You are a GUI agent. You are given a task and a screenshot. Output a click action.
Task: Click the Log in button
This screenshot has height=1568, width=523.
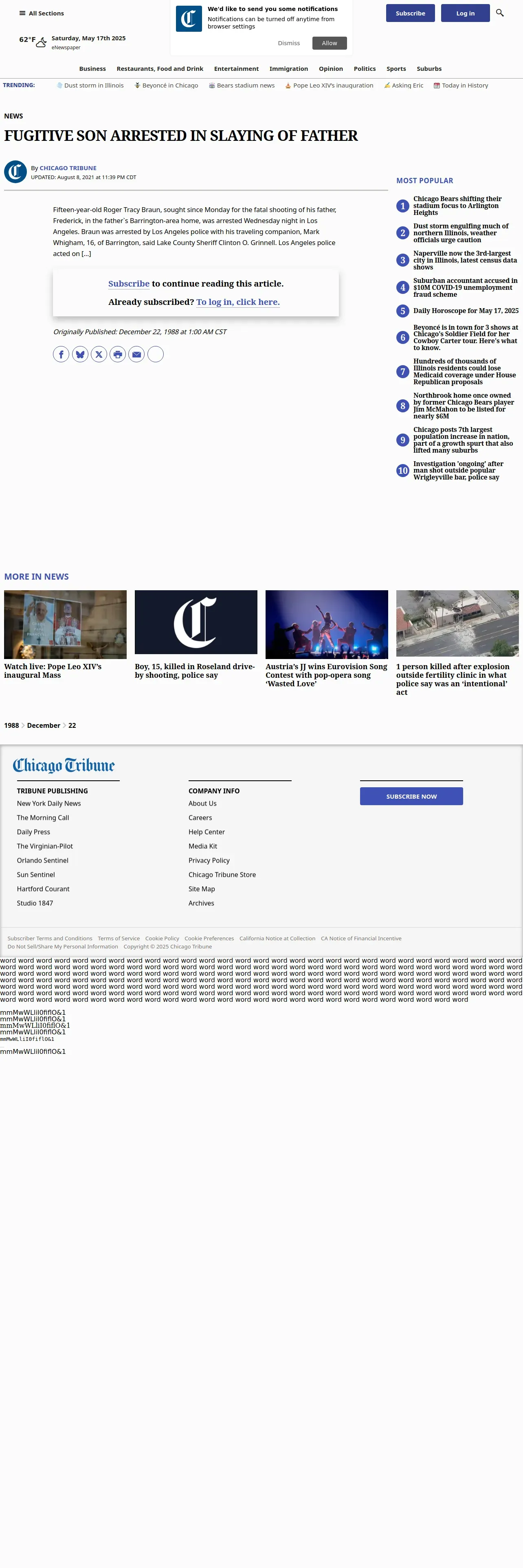[x=465, y=13]
